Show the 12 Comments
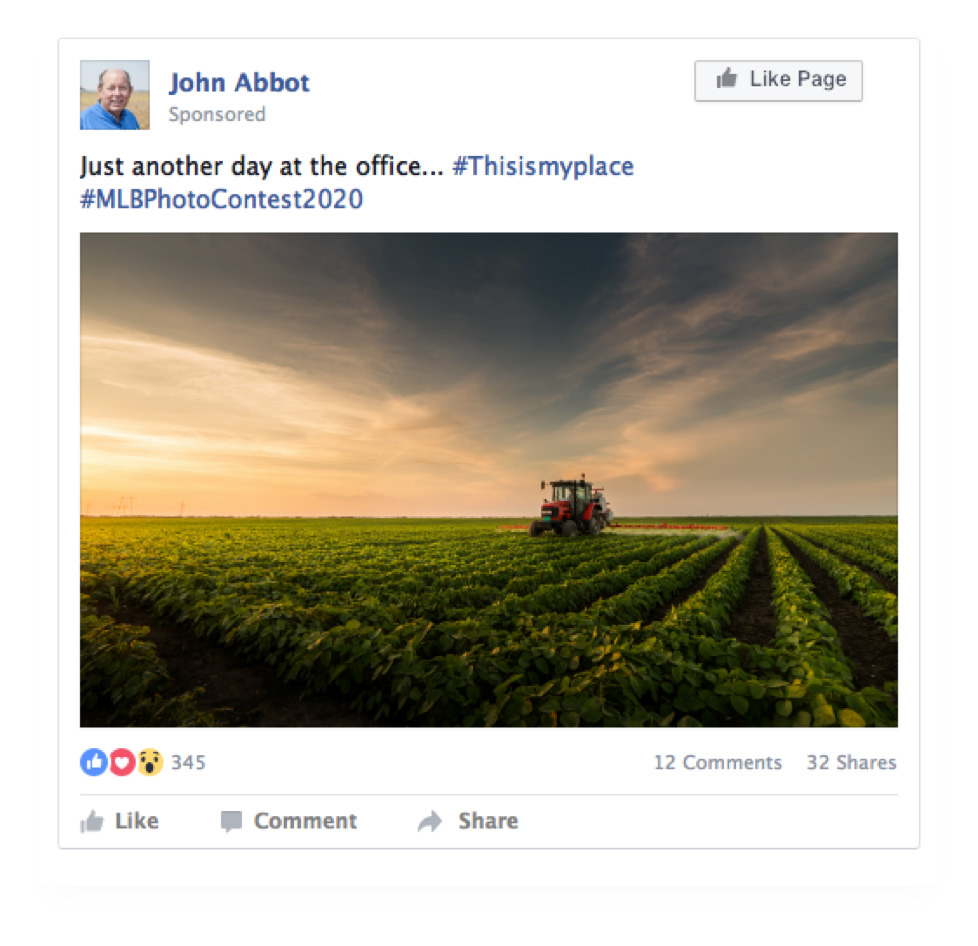The image size is (978, 946). (x=717, y=762)
